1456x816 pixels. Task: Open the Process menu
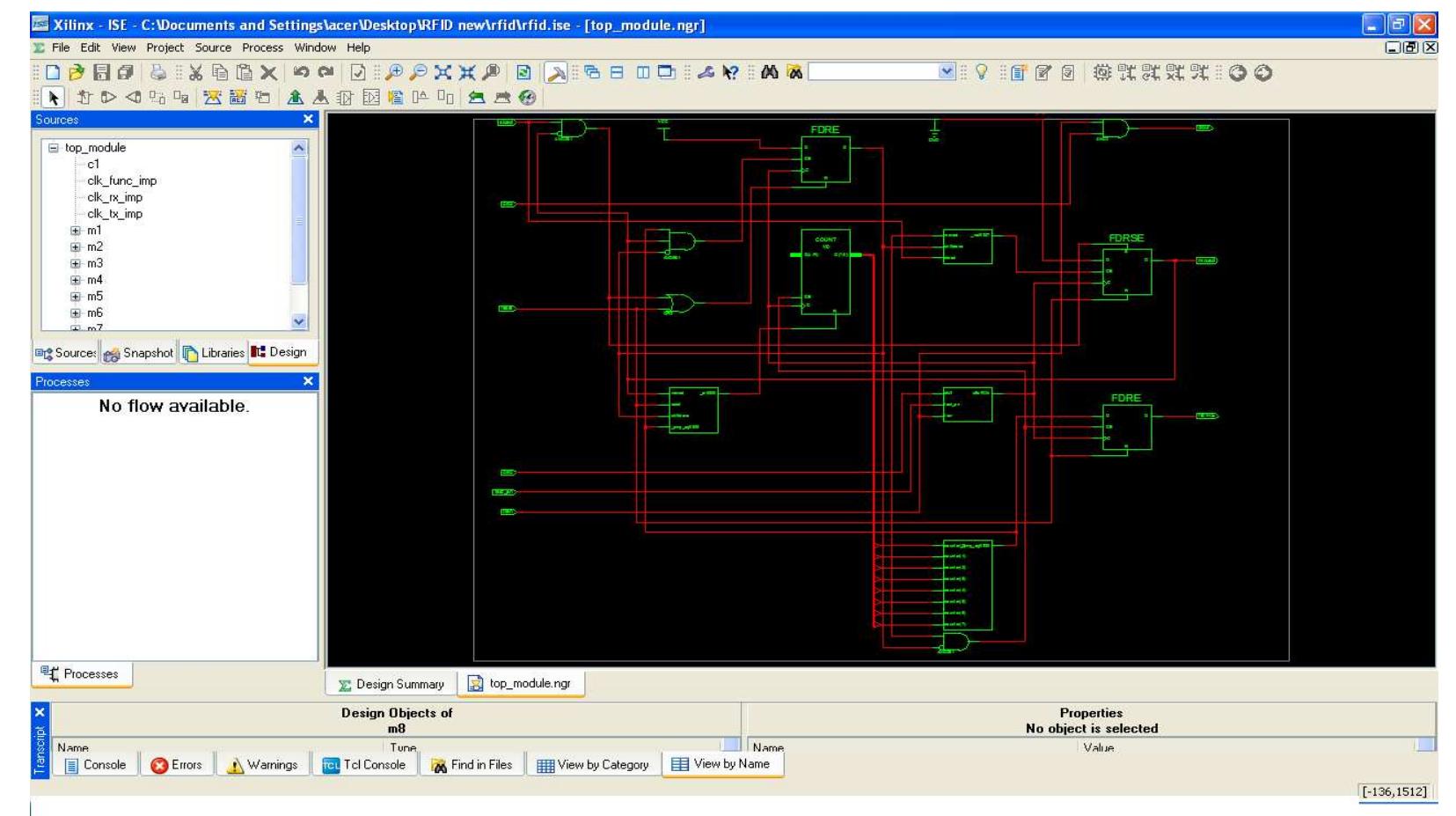click(x=263, y=48)
